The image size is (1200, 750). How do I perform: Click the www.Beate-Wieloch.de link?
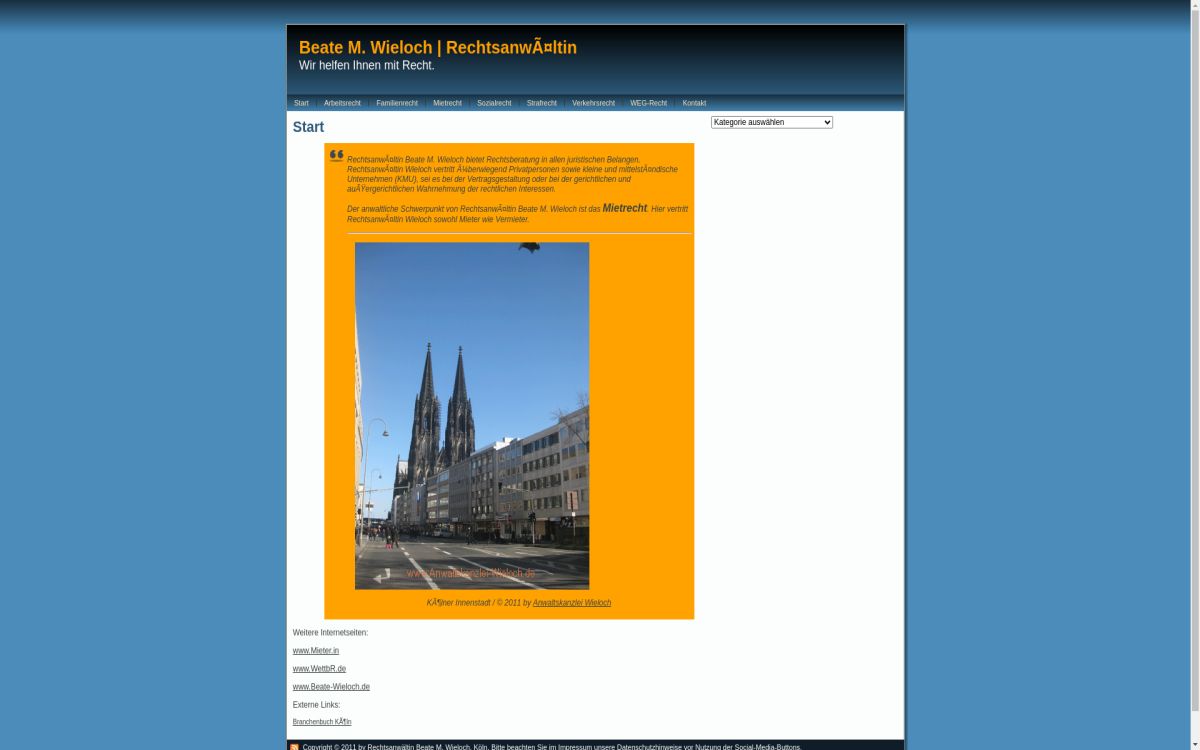tap(331, 686)
